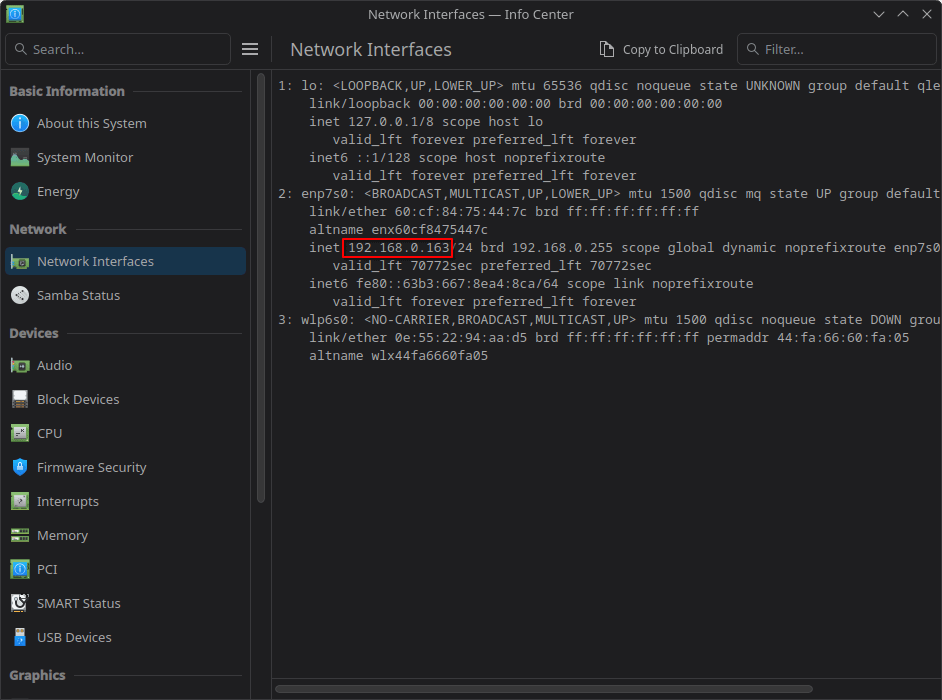The image size is (942, 700).
Task: Show Firmware Security page
Action: coord(126,467)
